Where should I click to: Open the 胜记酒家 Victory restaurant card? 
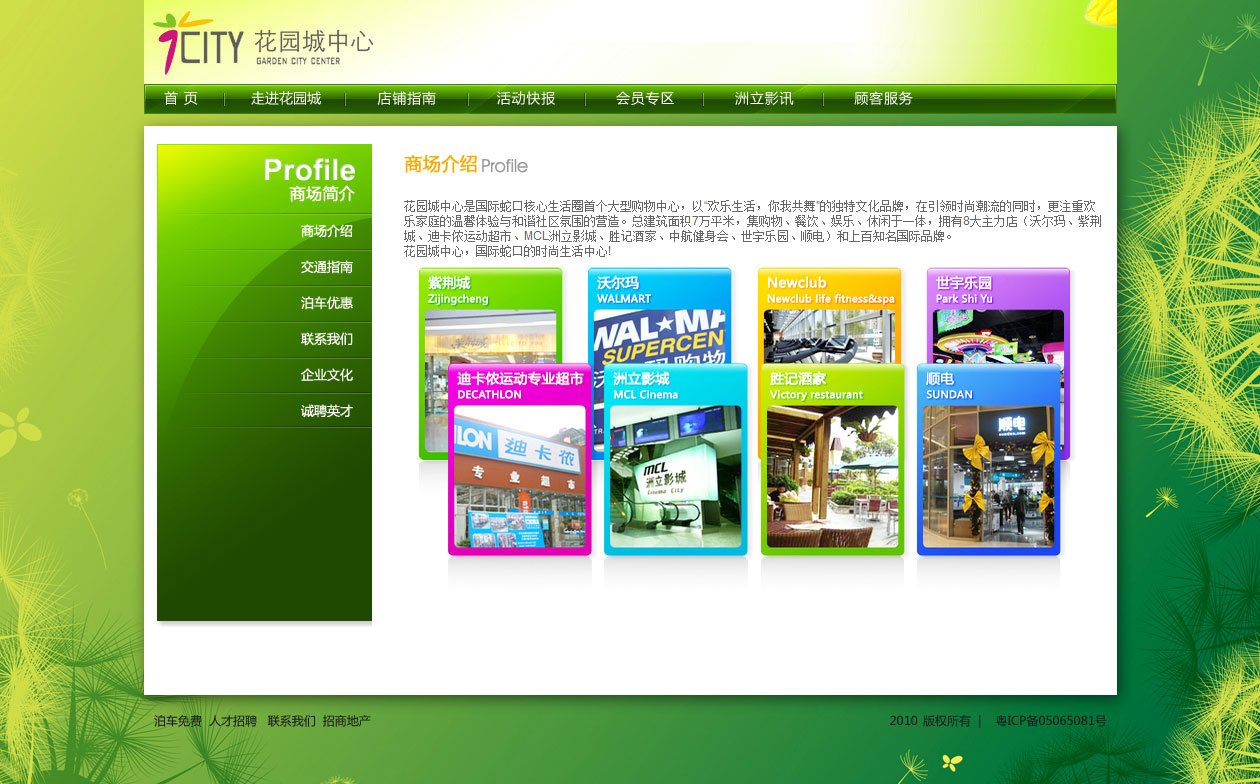point(833,459)
